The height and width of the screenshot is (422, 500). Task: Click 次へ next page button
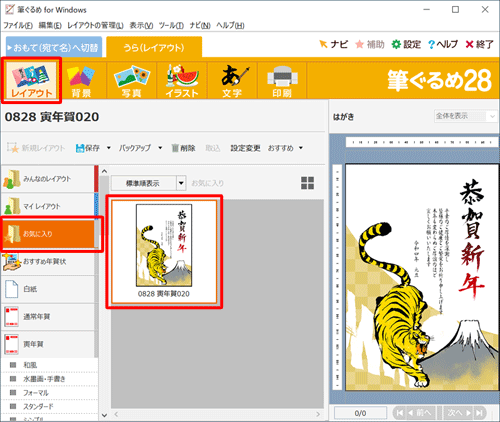click(x=459, y=413)
